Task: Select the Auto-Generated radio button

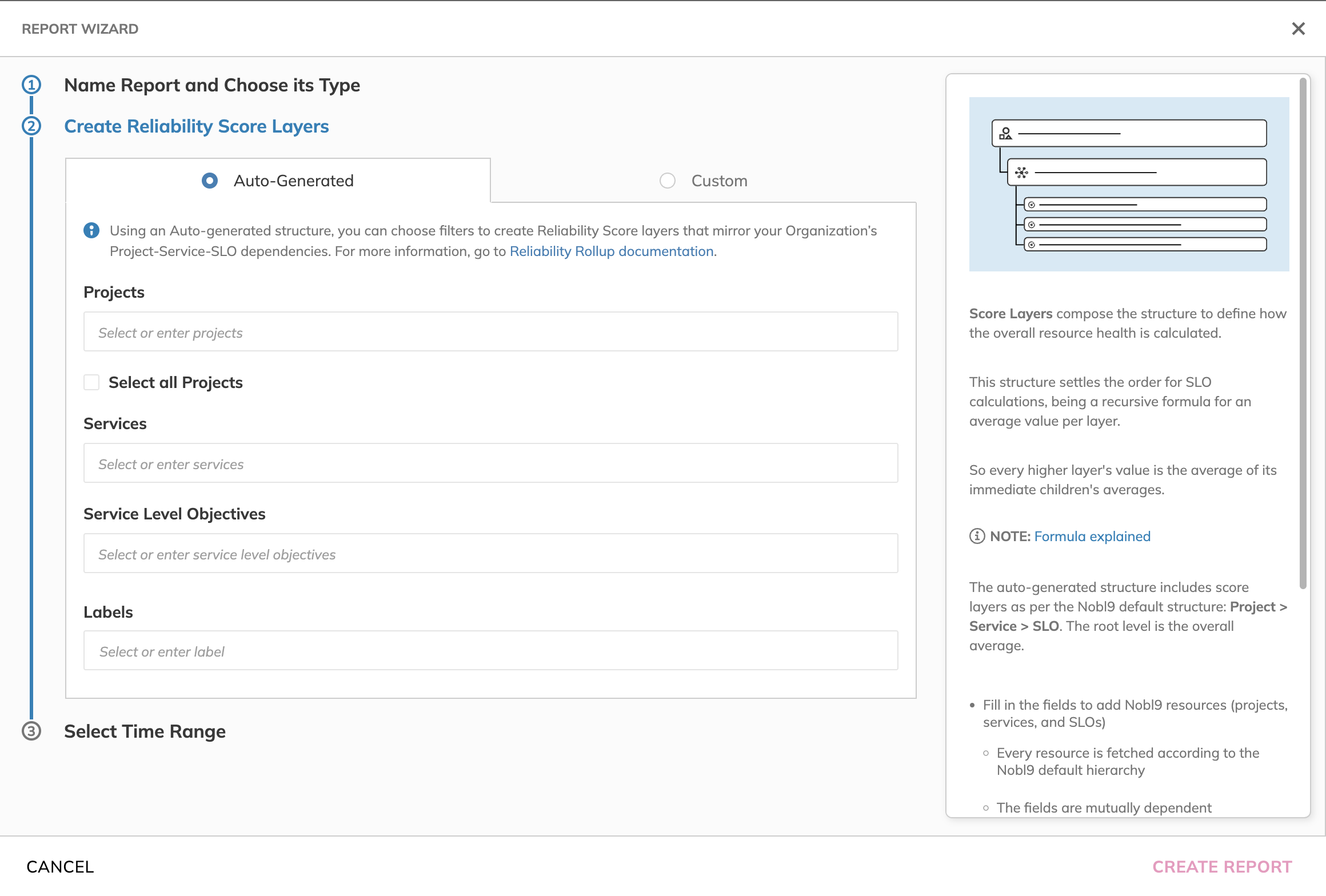Action: coord(209,180)
